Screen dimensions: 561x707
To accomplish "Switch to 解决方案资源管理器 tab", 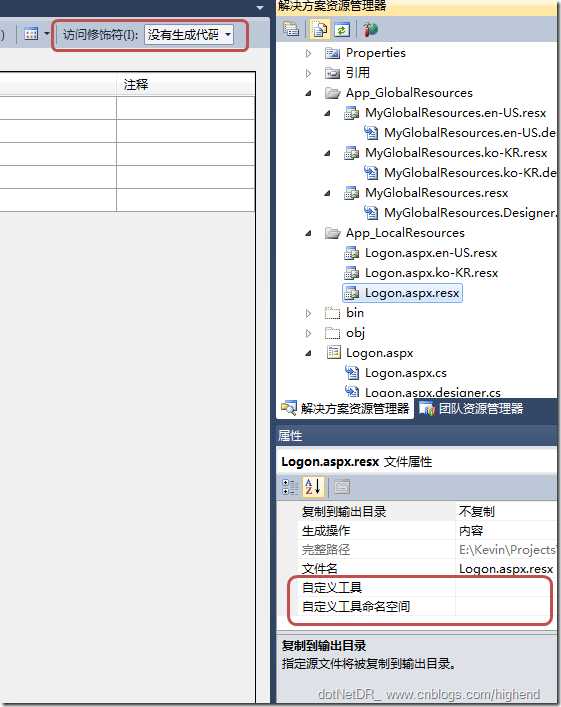I will 345,409.
